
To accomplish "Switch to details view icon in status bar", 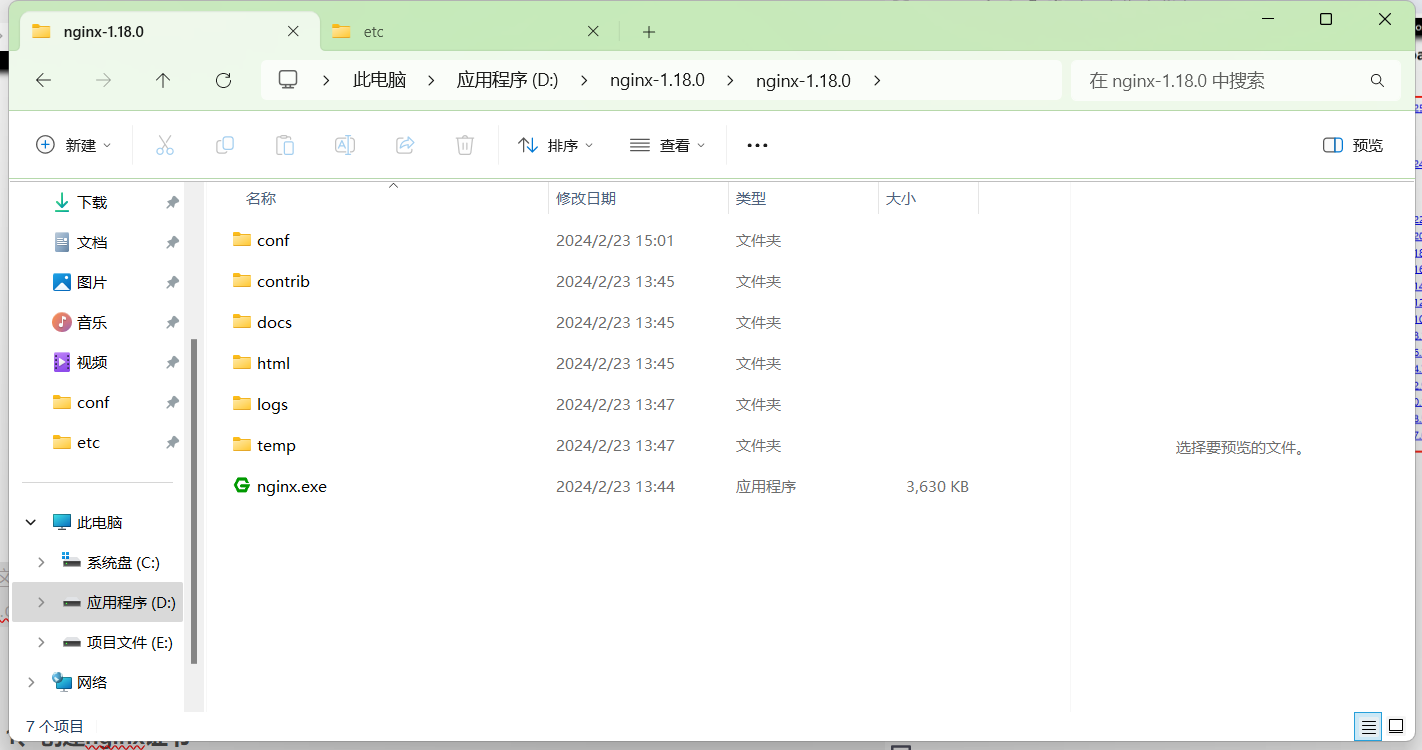I will click(x=1369, y=727).
